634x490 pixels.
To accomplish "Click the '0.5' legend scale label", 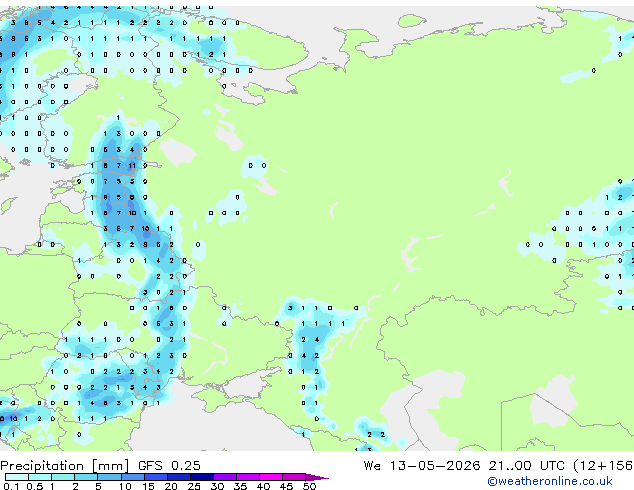I will click(34, 486).
